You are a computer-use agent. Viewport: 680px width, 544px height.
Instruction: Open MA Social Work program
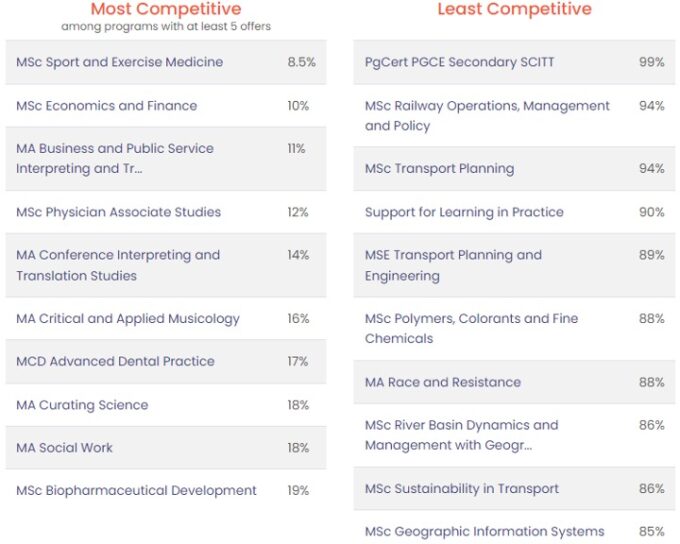coord(166,447)
